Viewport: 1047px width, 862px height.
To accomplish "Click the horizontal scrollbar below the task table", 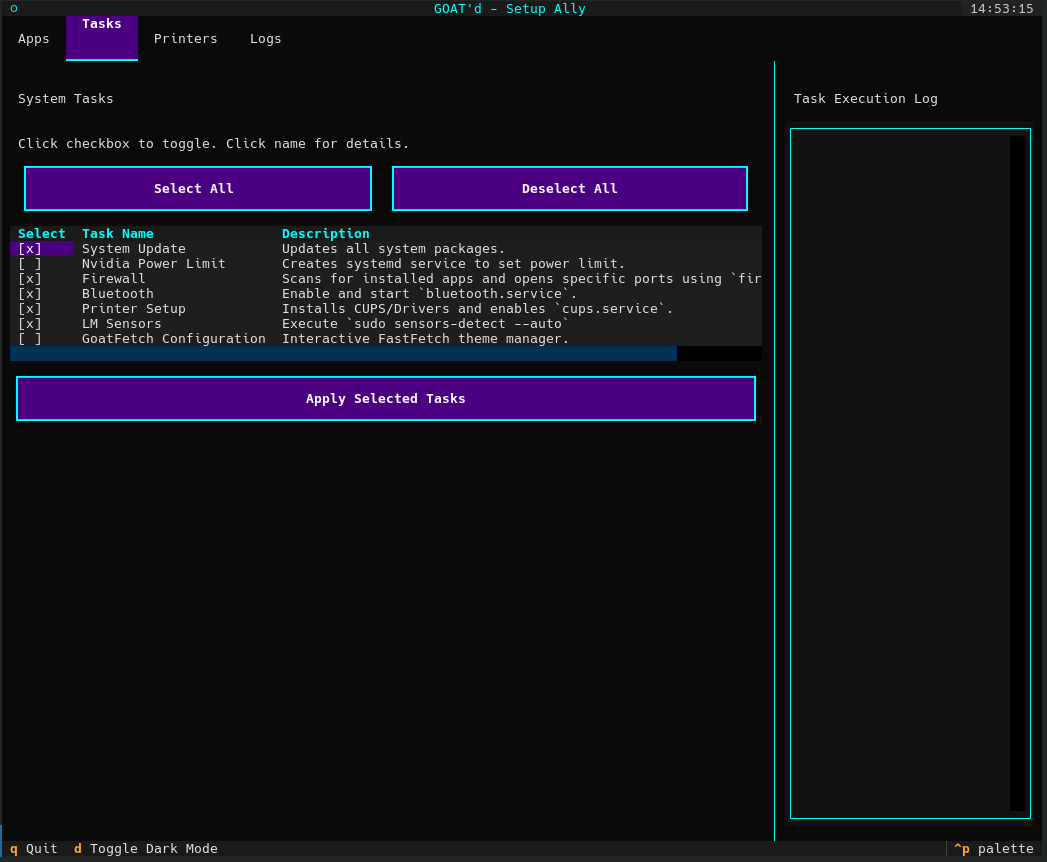I will [345, 353].
